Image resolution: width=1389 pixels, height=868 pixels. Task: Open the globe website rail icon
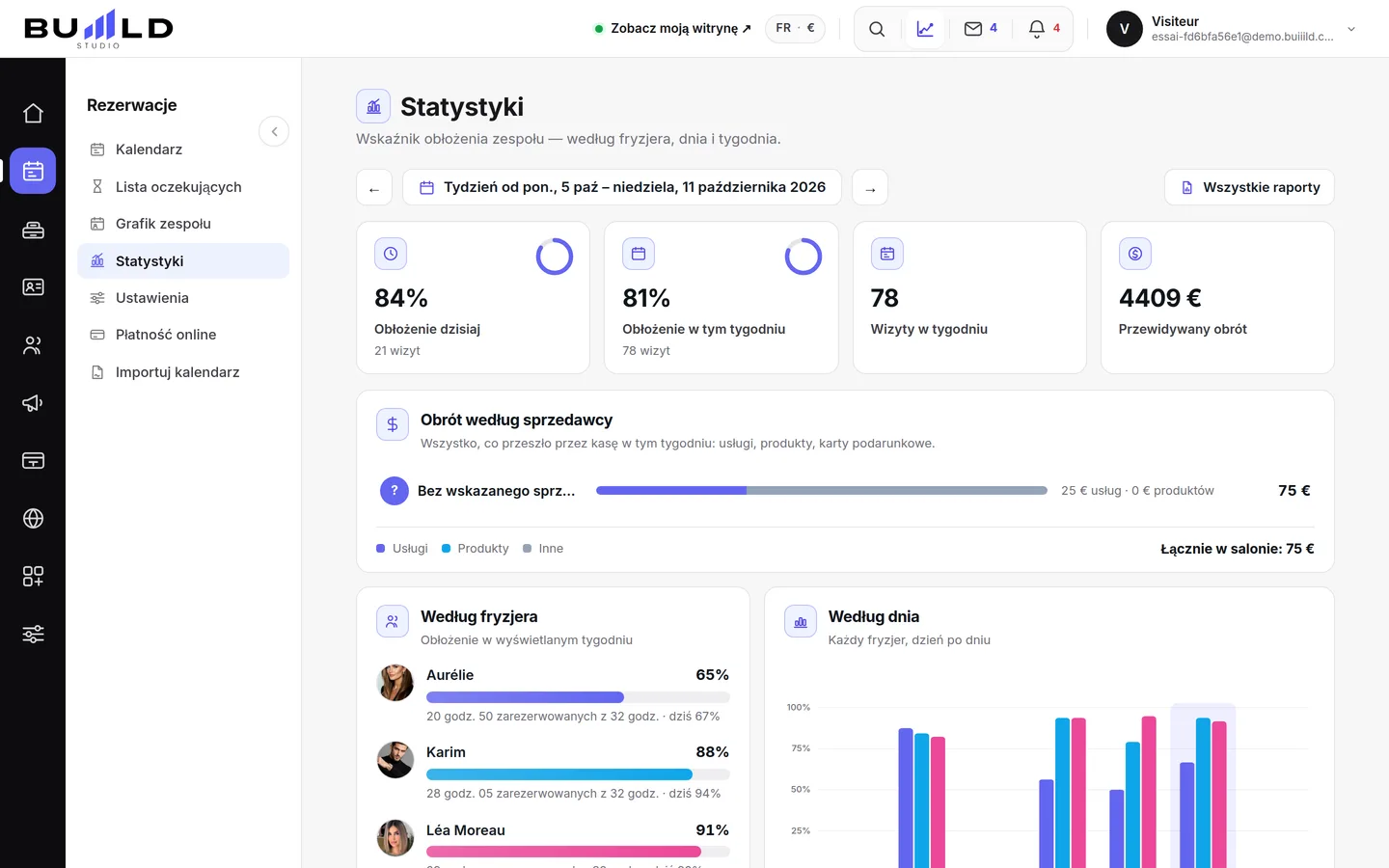pyautogui.click(x=33, y=519)
